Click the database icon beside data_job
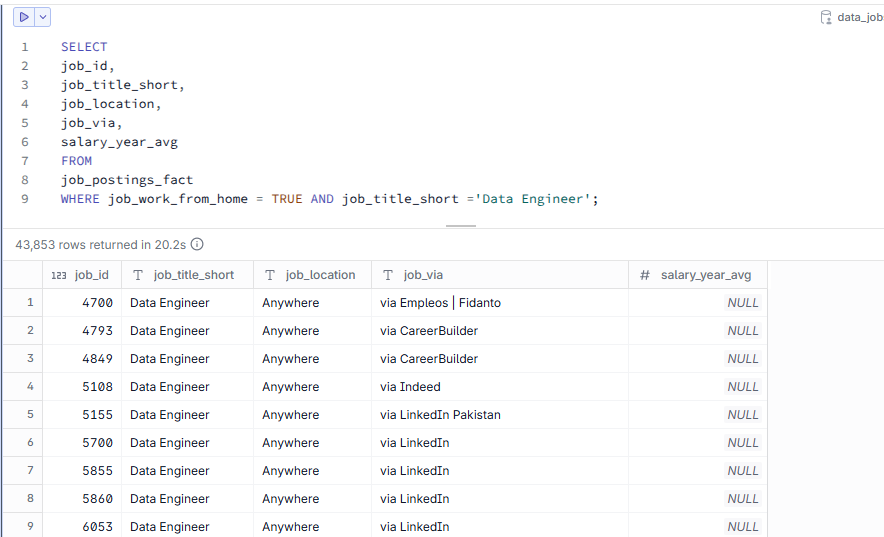 [825, 17]
